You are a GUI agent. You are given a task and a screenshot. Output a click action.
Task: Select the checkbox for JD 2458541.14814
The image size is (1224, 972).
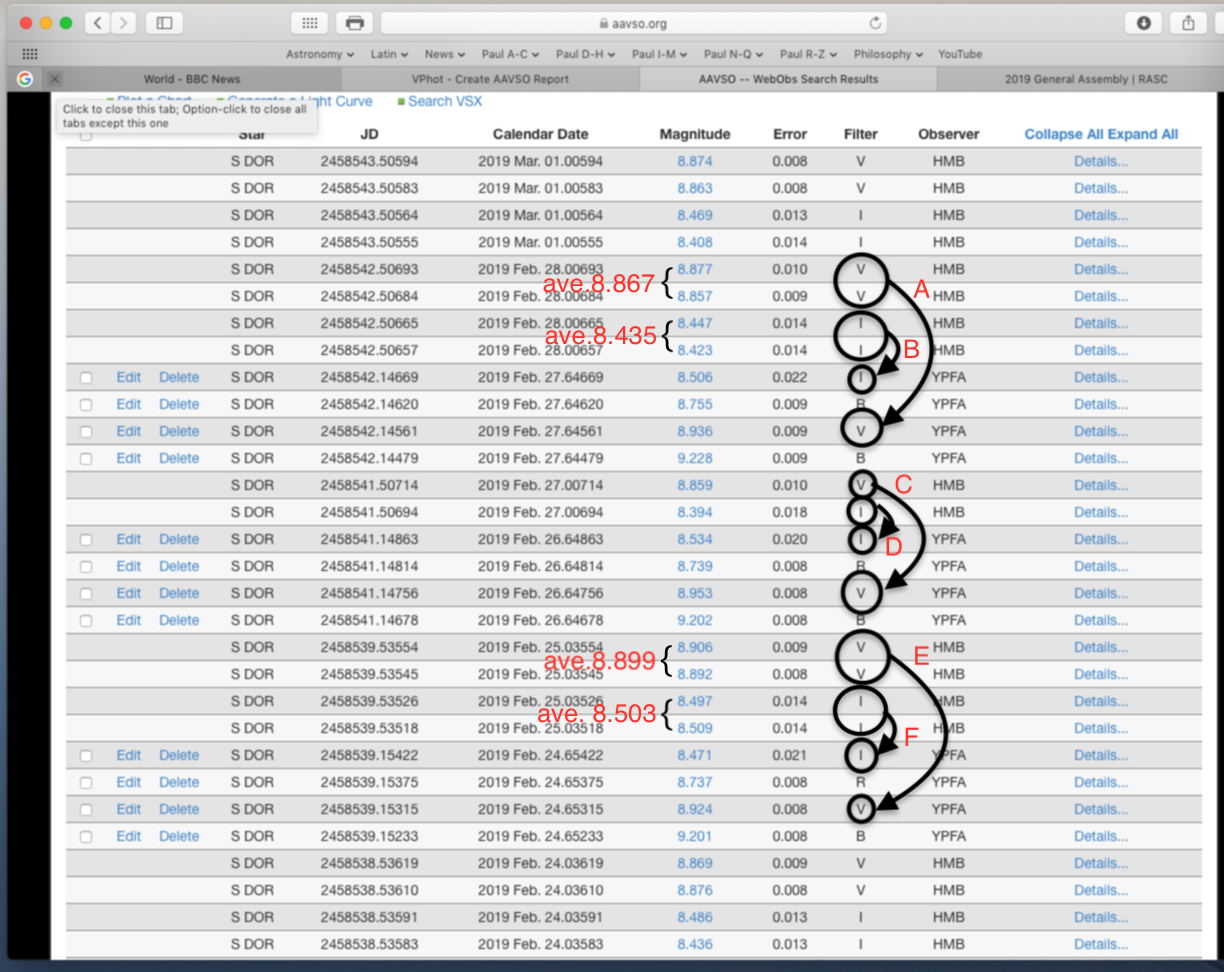coord(86,567)
